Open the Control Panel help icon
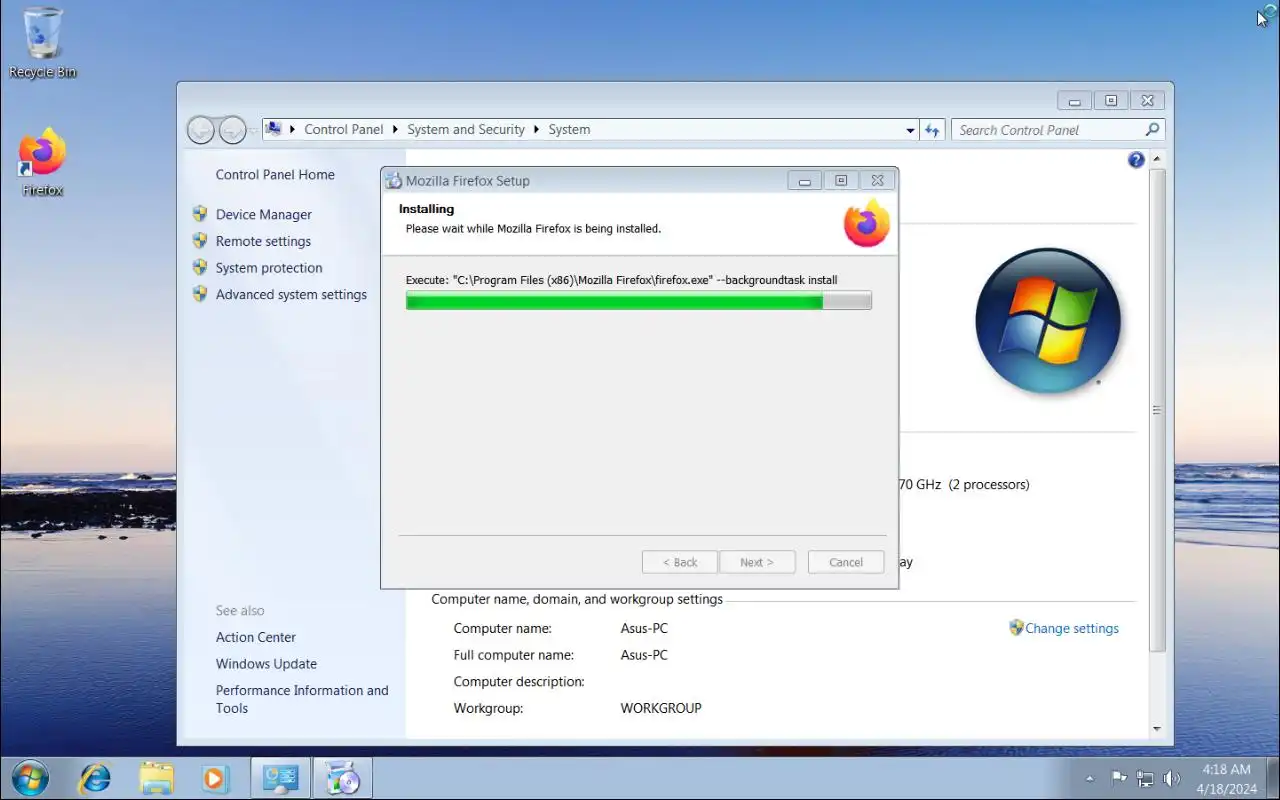Image resolution: width=1280 pixels, height=800 pixels. click(x=1136, y=160)
